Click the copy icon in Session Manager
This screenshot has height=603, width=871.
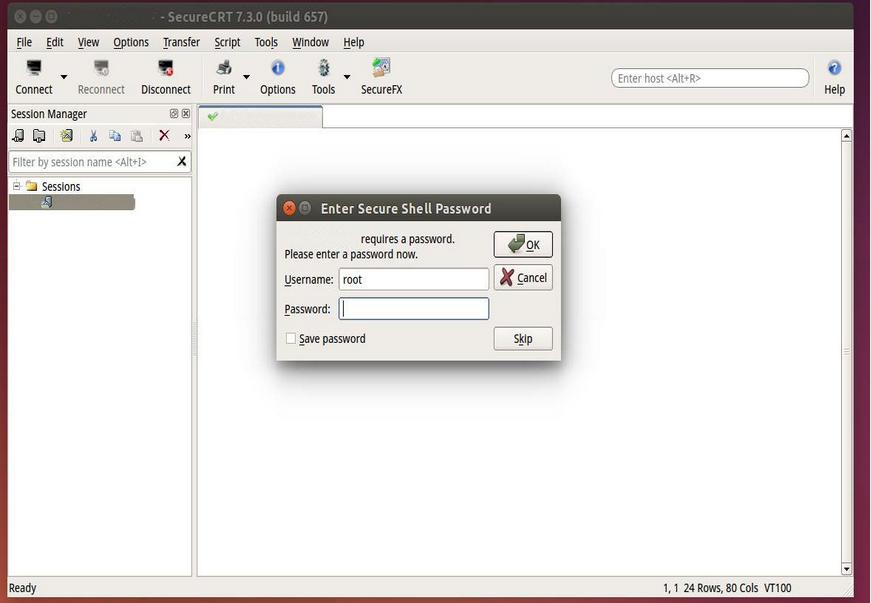tap(115, 136)
